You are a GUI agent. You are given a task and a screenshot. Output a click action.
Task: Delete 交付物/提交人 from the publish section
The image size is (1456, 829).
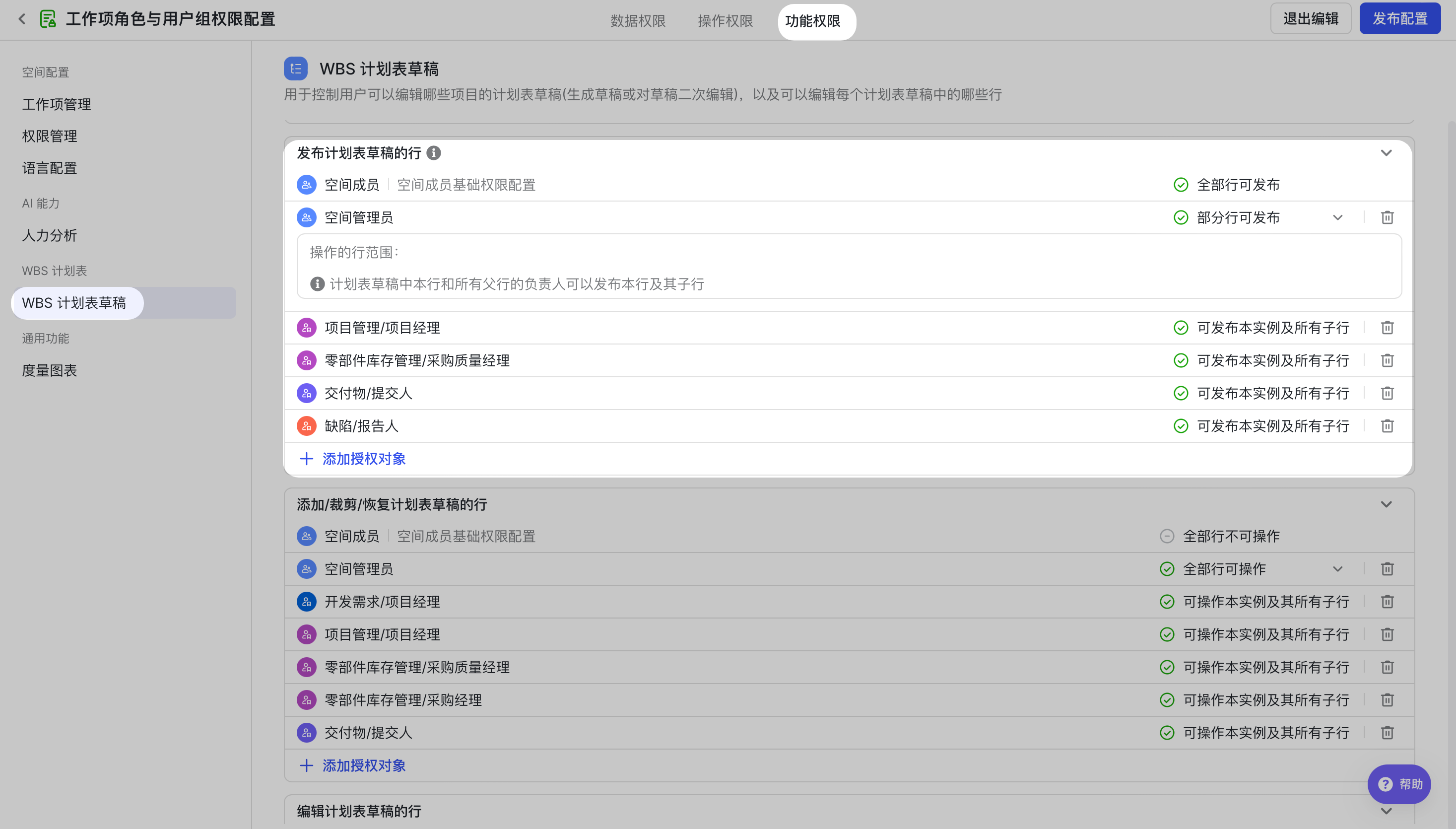click(1387, 394)
